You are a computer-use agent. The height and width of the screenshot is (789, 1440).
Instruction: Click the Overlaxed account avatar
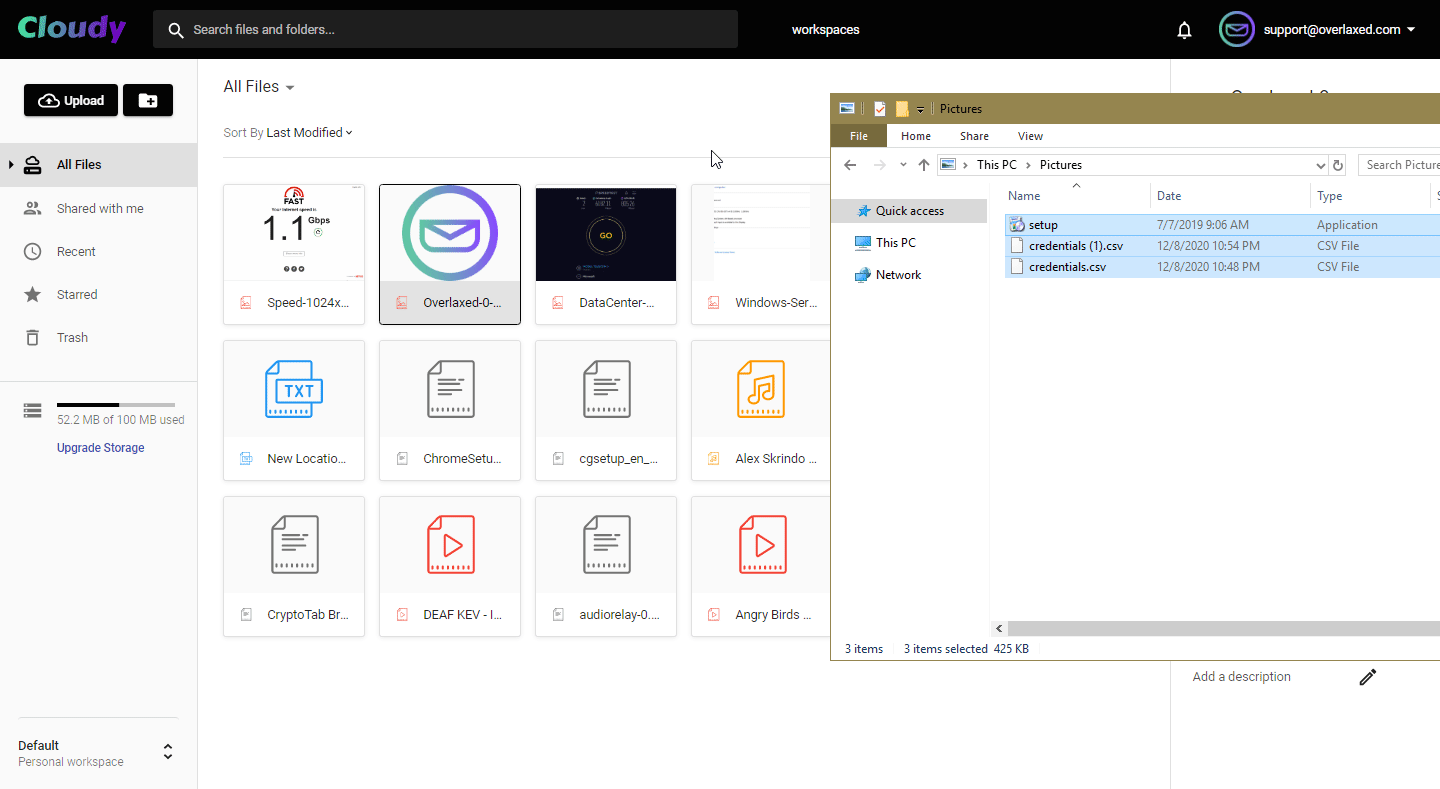point(1237,29)
